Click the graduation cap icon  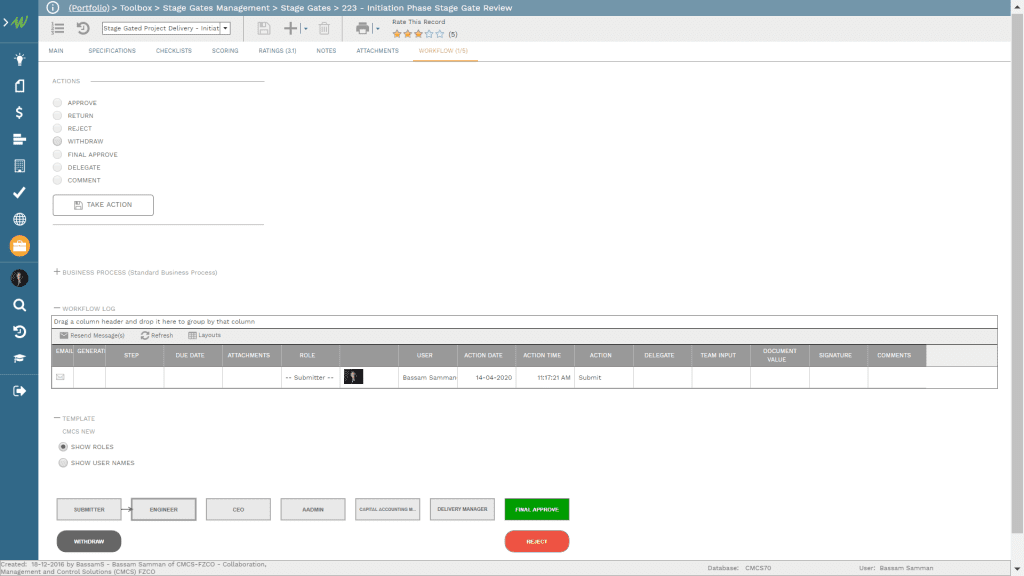(19, 358)
